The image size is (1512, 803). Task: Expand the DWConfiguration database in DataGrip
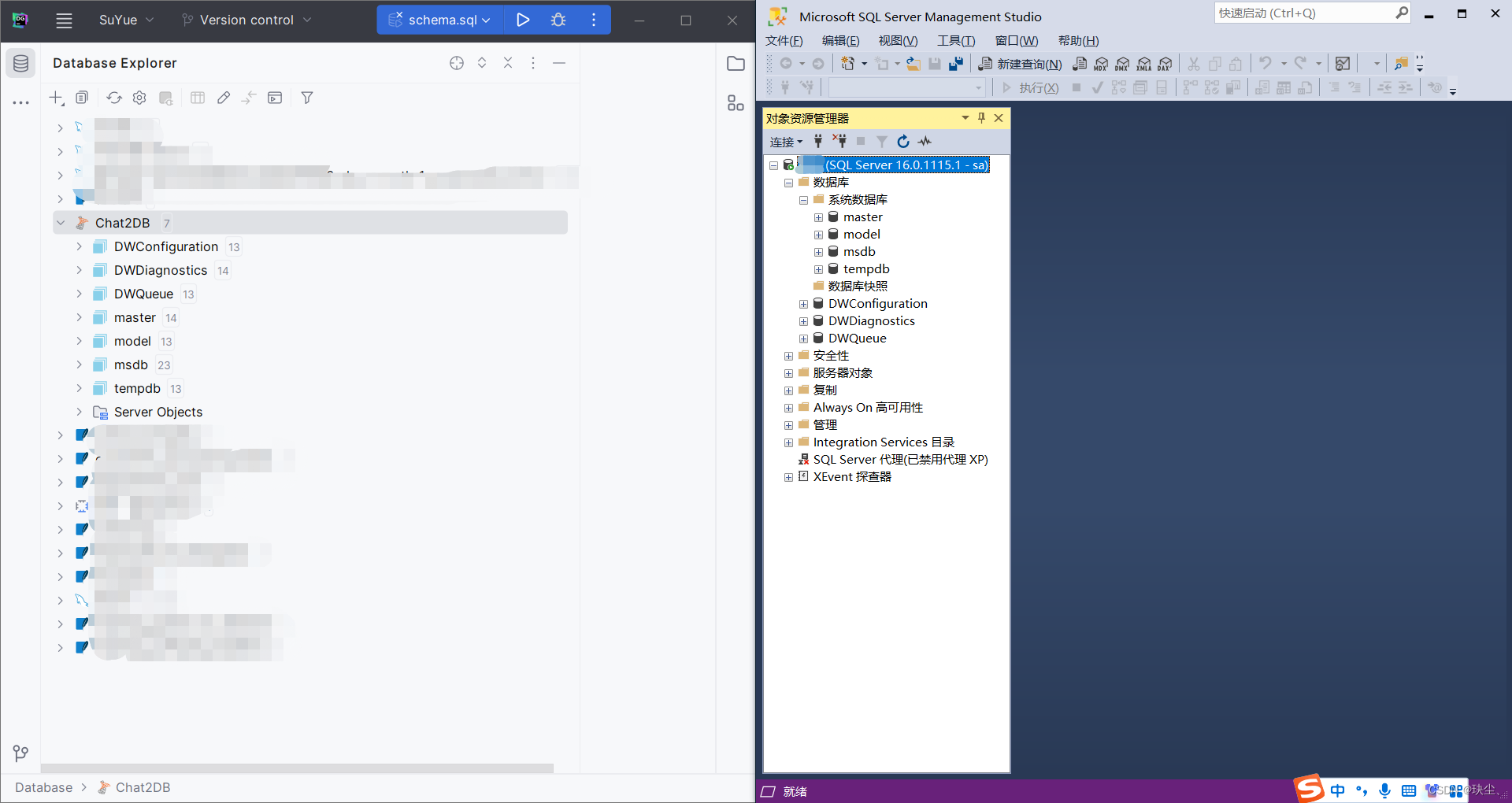point(78,246)
